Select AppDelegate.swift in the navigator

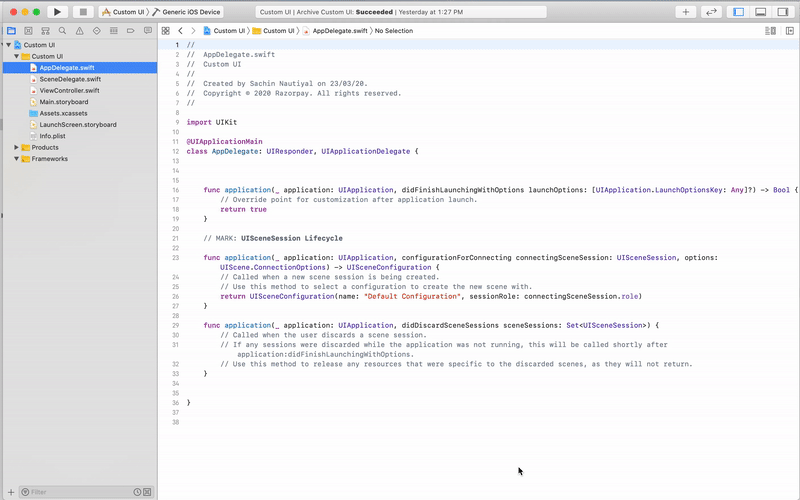(x=80, y=67)
